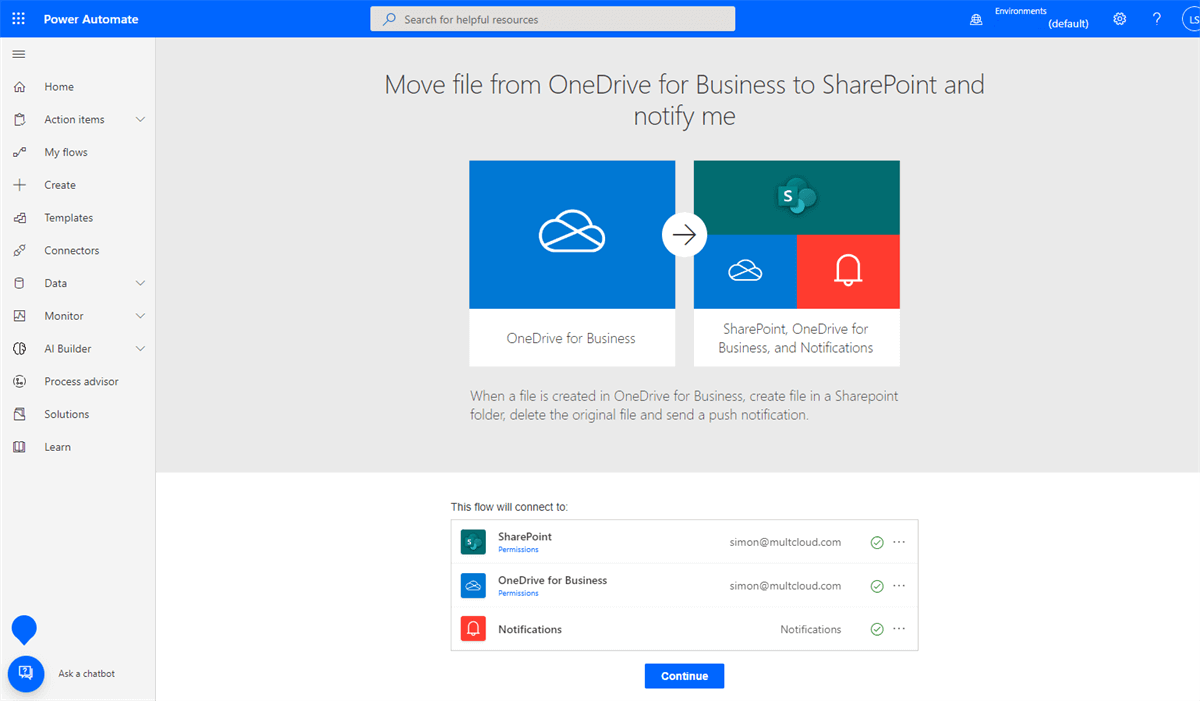Click the Process advisor icon
The height and width of the screenshot is (701, 1200).
tap(20, 381)
